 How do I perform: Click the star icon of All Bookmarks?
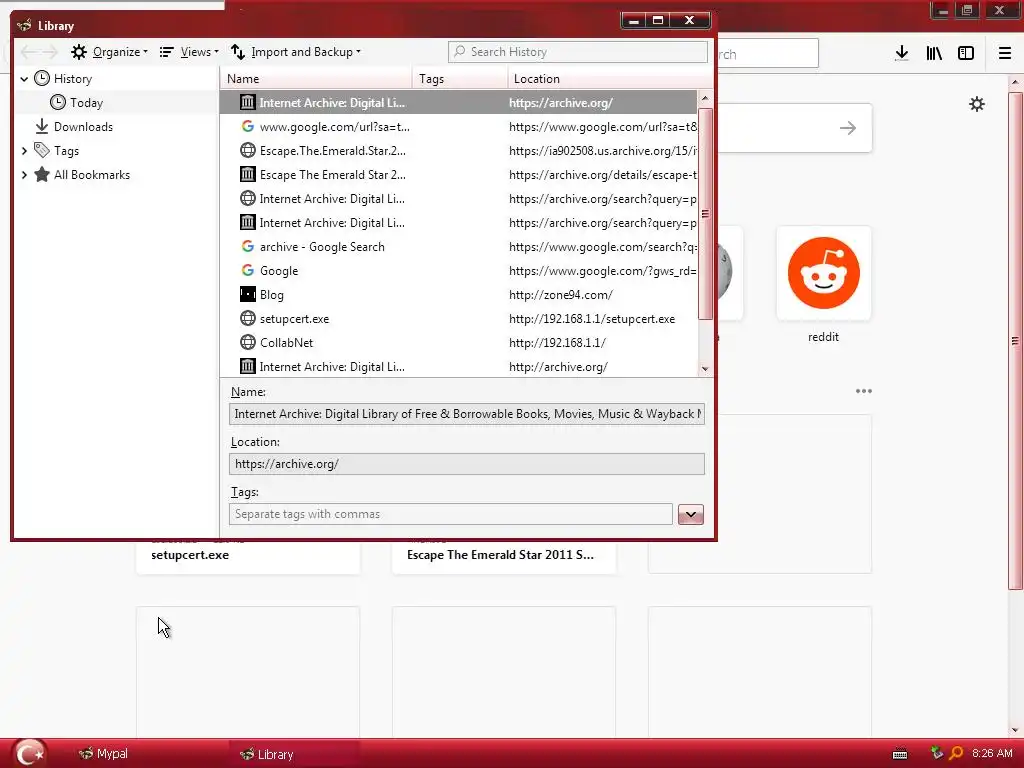click(x=42, y=174)
